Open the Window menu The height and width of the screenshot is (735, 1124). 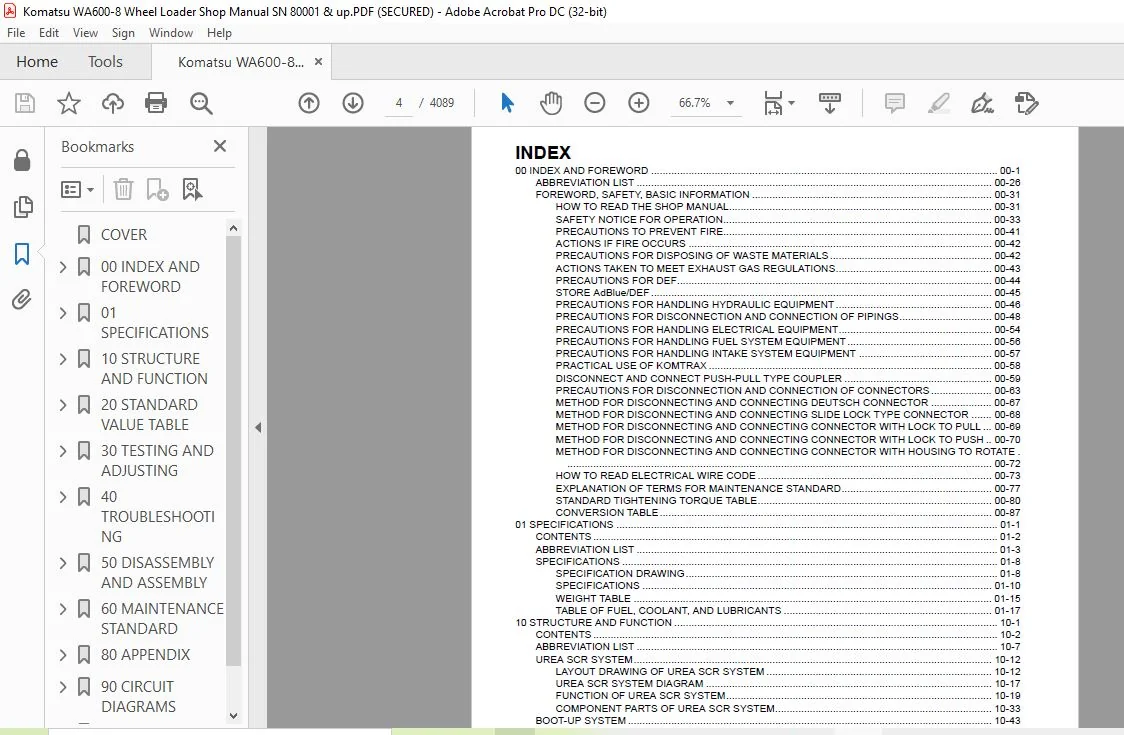[x=171, y=33]
